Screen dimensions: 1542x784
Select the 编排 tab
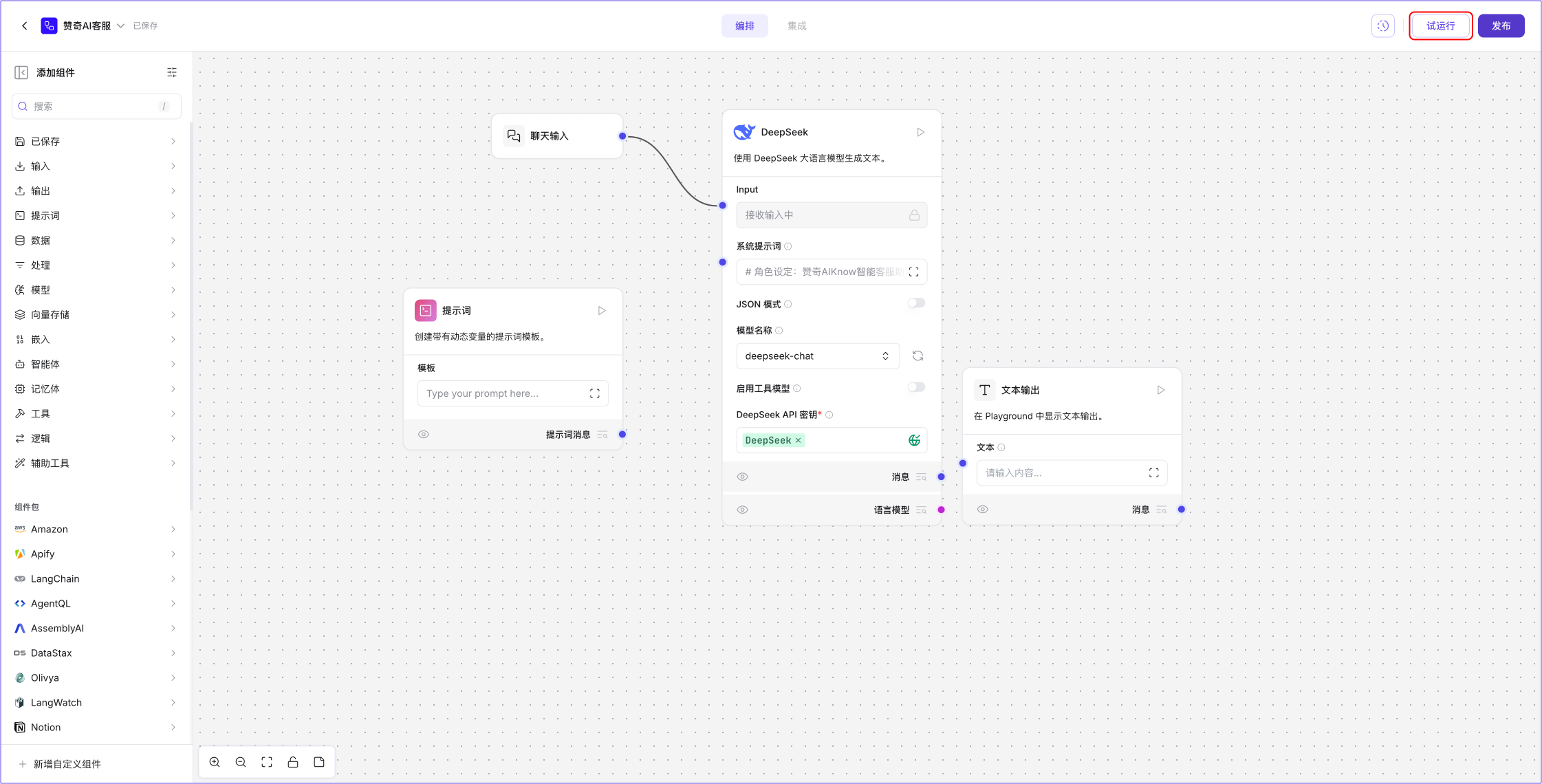pyautogui.click(x=744, y=25)
